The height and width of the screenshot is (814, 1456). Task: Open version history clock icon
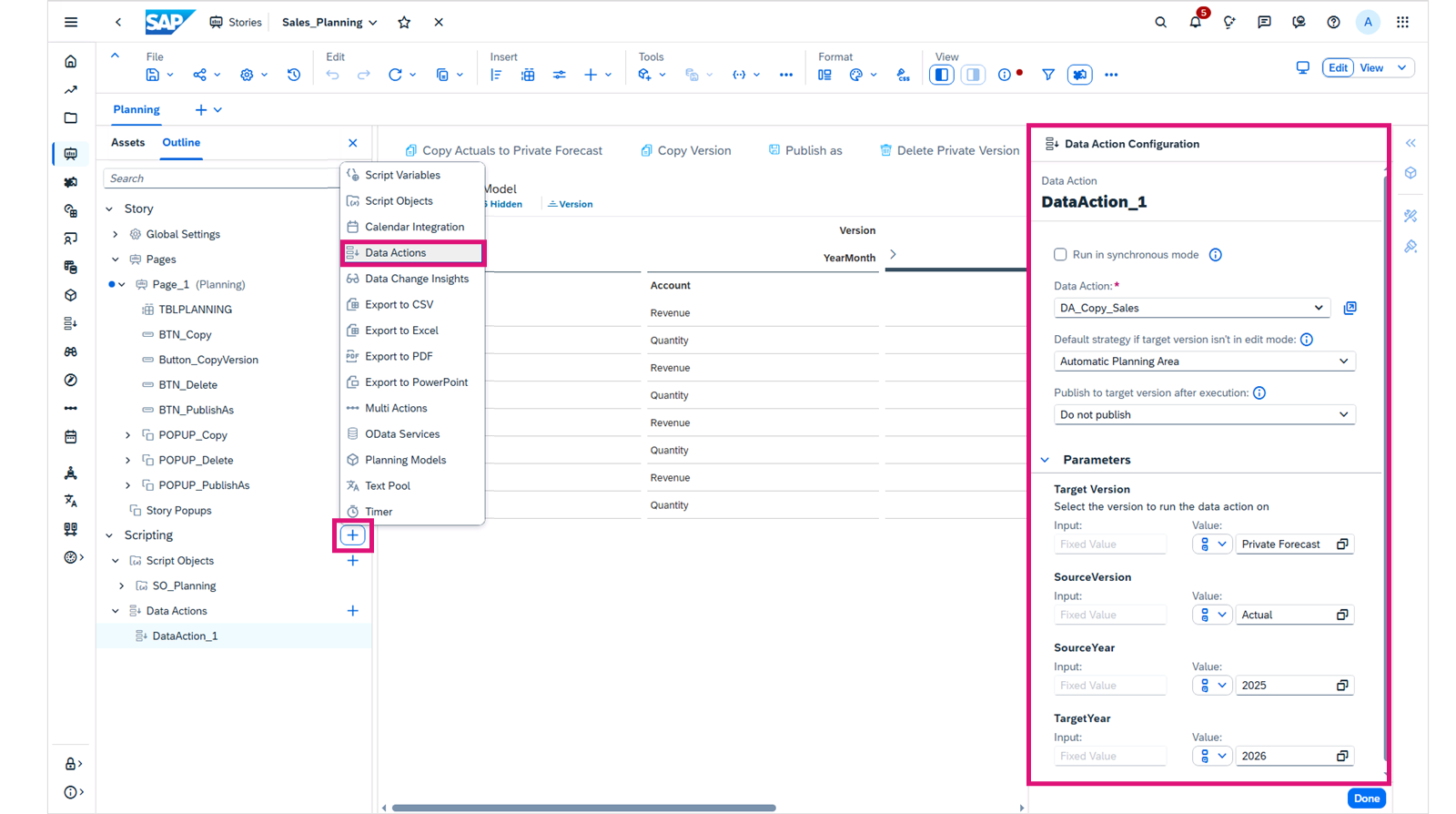(x=294, y=75)
